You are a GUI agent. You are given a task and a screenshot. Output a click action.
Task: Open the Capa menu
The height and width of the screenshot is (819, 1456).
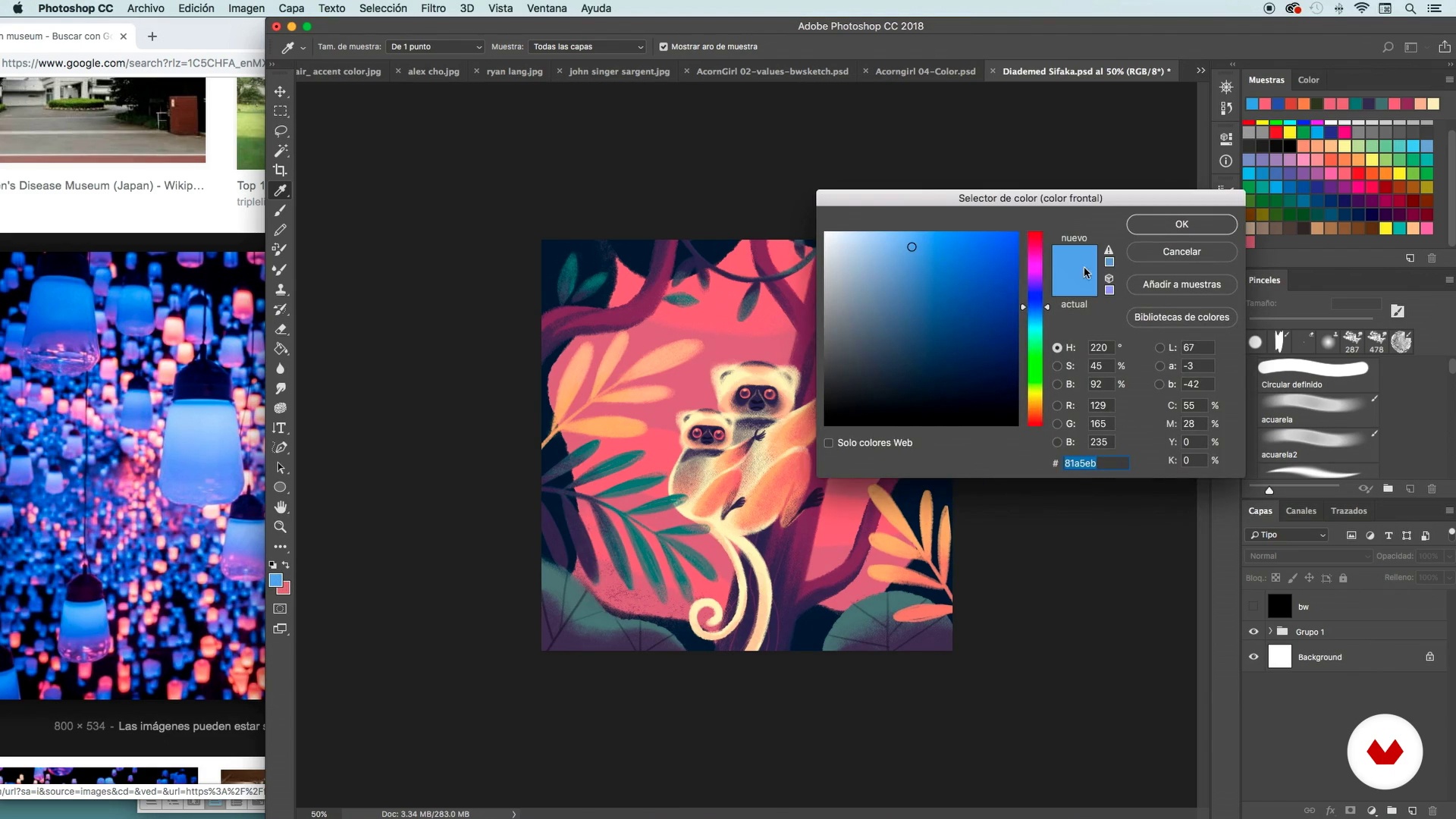pos(291,8)
